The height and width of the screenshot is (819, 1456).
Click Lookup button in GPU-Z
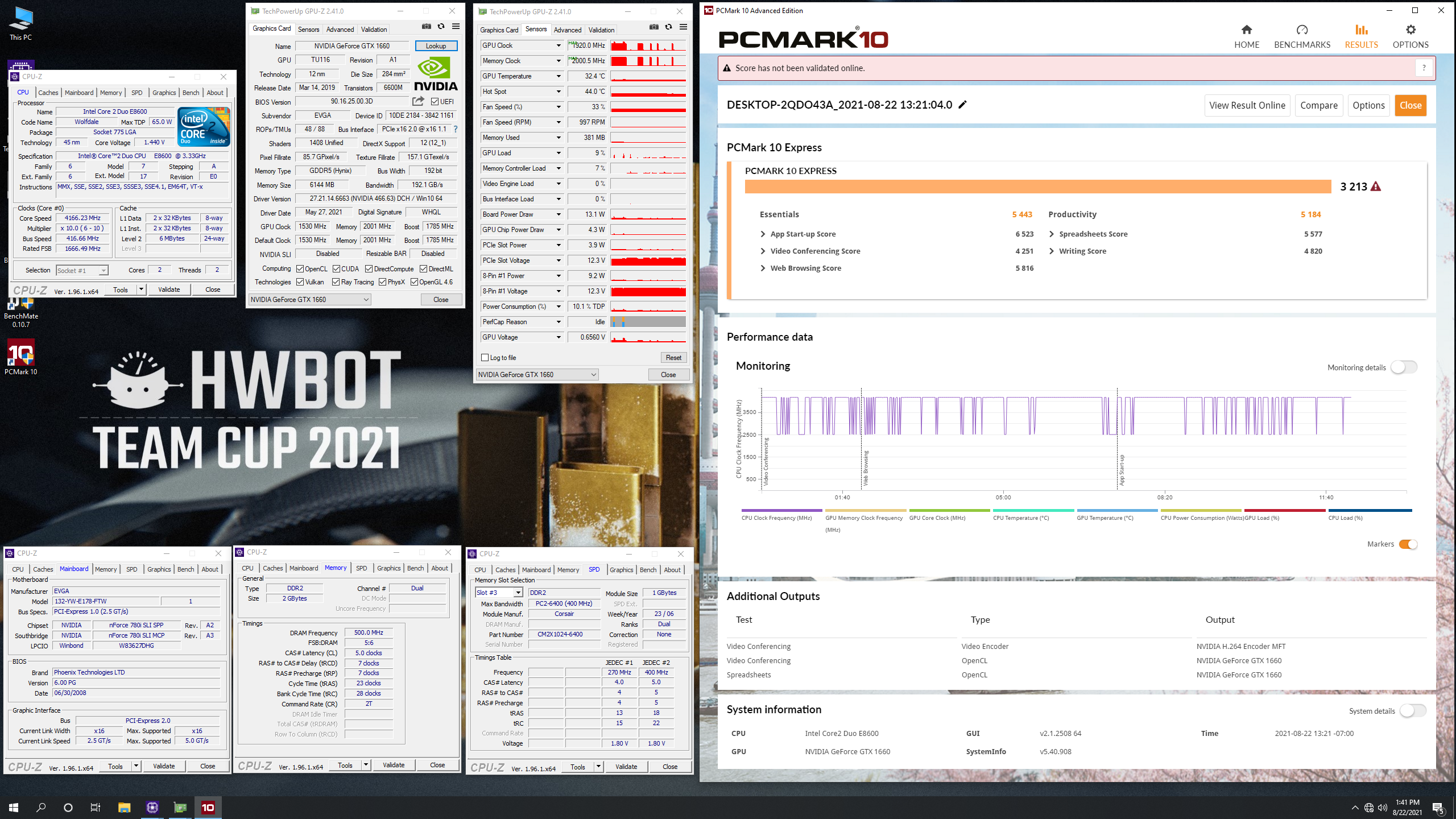[x=436, y=46]
